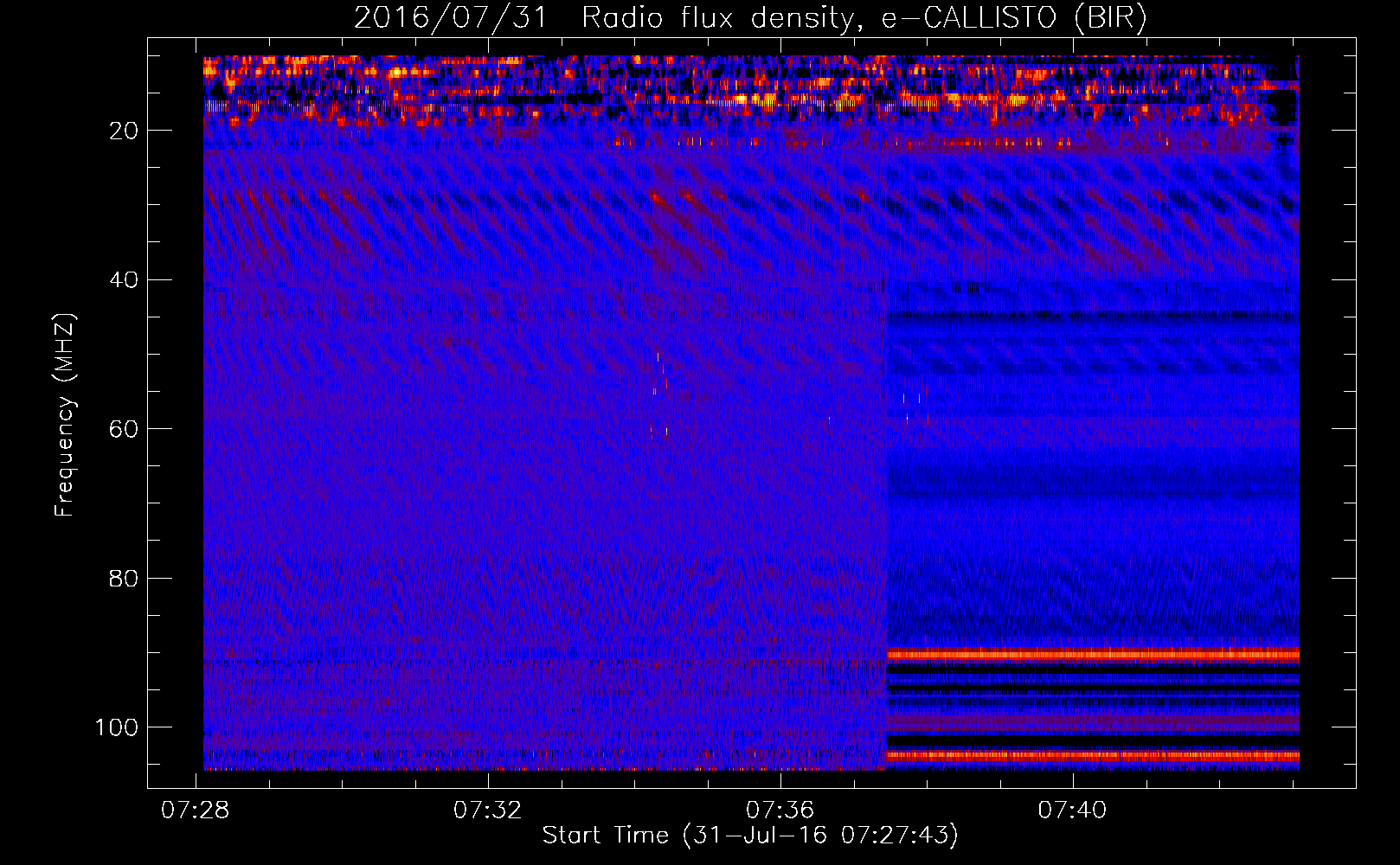Click the bright red band near 104 MHz

click(1093, 755)
